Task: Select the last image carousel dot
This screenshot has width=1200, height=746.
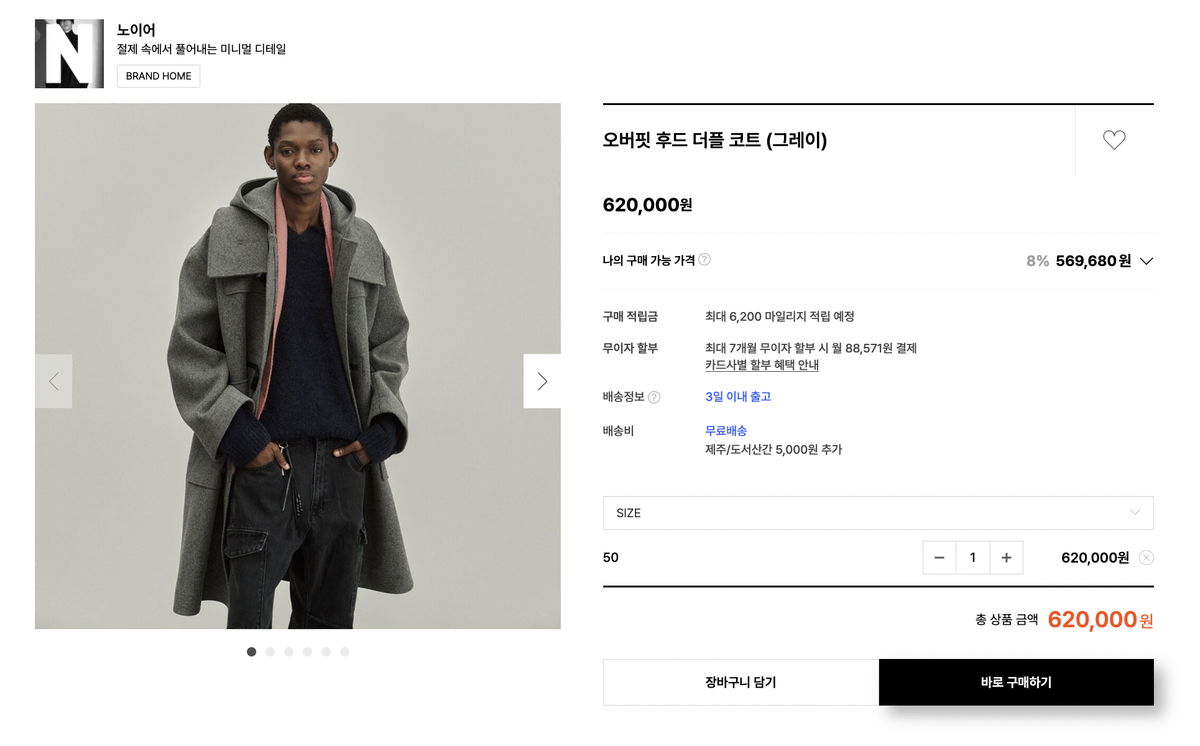Action: 345,652
